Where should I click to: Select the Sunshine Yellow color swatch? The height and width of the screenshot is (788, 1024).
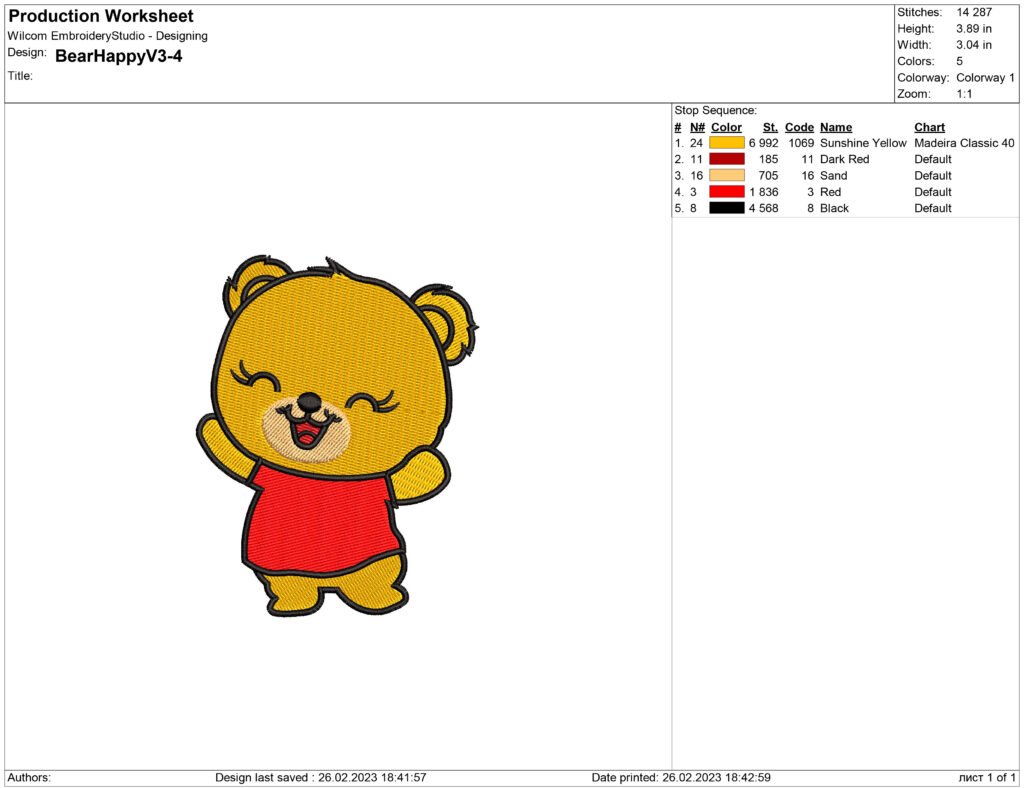tap(725, 143)
